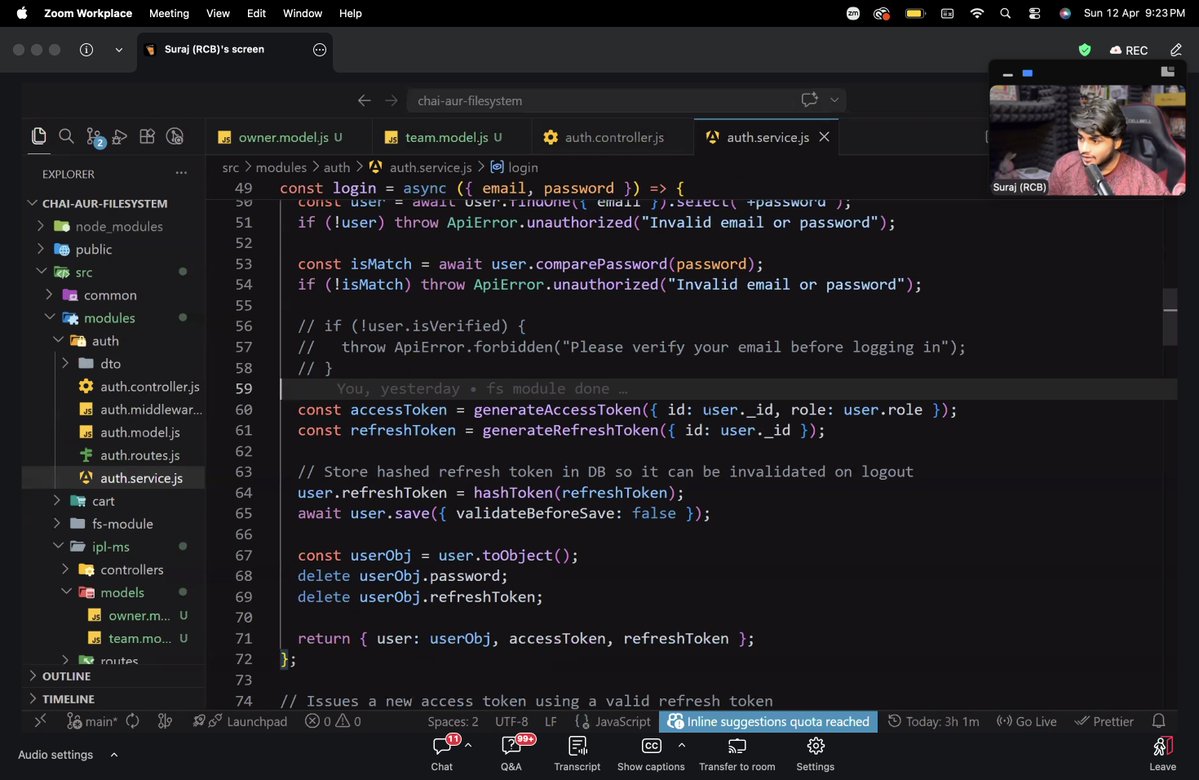The image size is (1199, 780).
Task: Open the View menu
Action: pyautogui.click(x=217, y=13)
